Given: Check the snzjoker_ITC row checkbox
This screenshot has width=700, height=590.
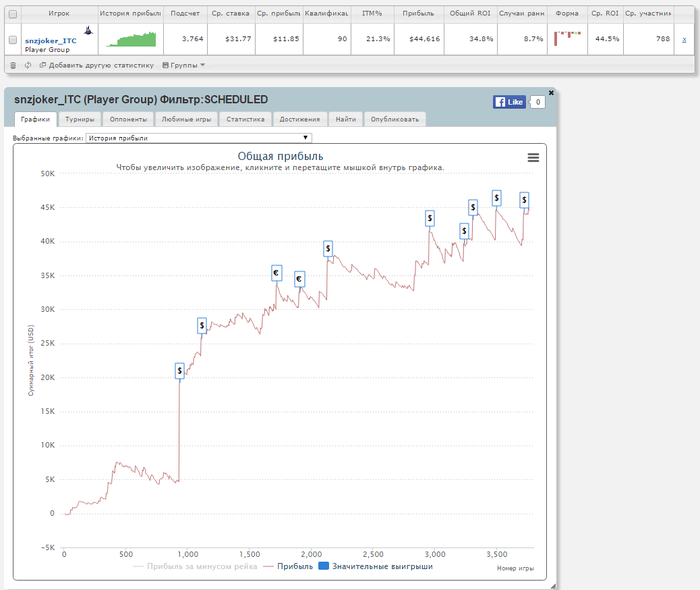Looking at the screenshot, I should coord(13,40).
